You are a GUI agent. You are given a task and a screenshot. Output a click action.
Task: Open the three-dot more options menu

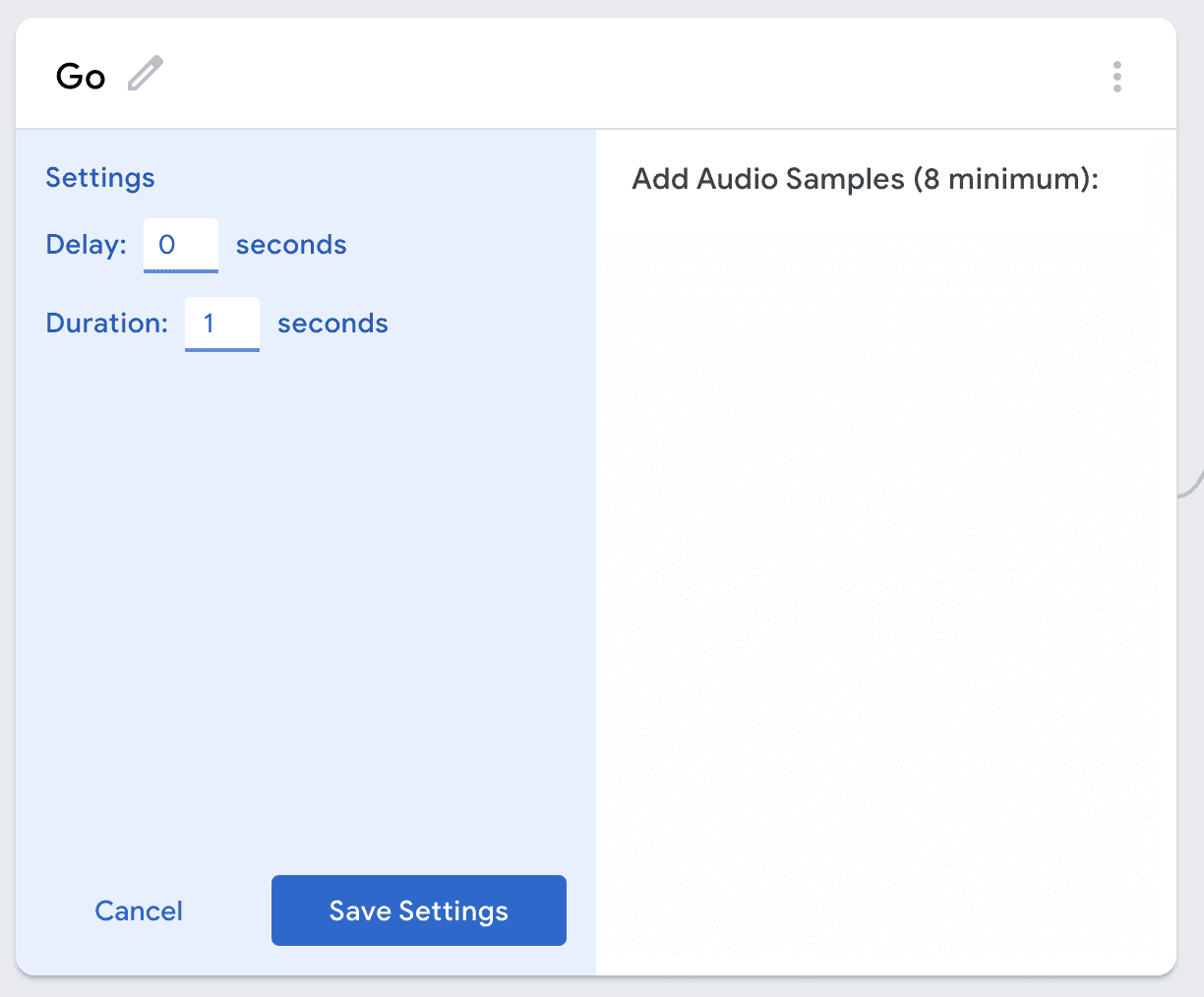tap(1116, 77)
